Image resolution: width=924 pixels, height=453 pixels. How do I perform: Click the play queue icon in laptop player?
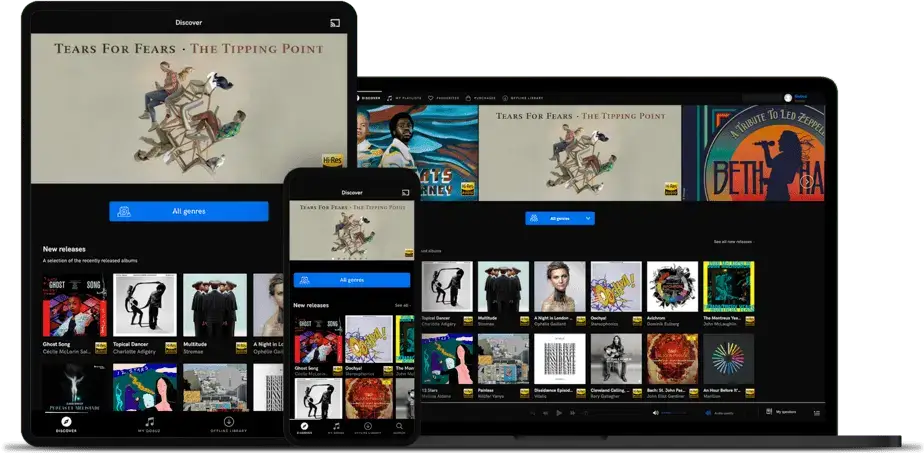coord(817,411)
